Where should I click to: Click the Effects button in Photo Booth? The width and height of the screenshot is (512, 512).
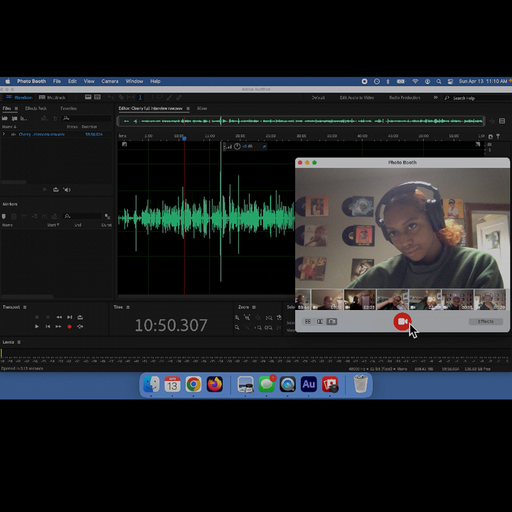486,322
